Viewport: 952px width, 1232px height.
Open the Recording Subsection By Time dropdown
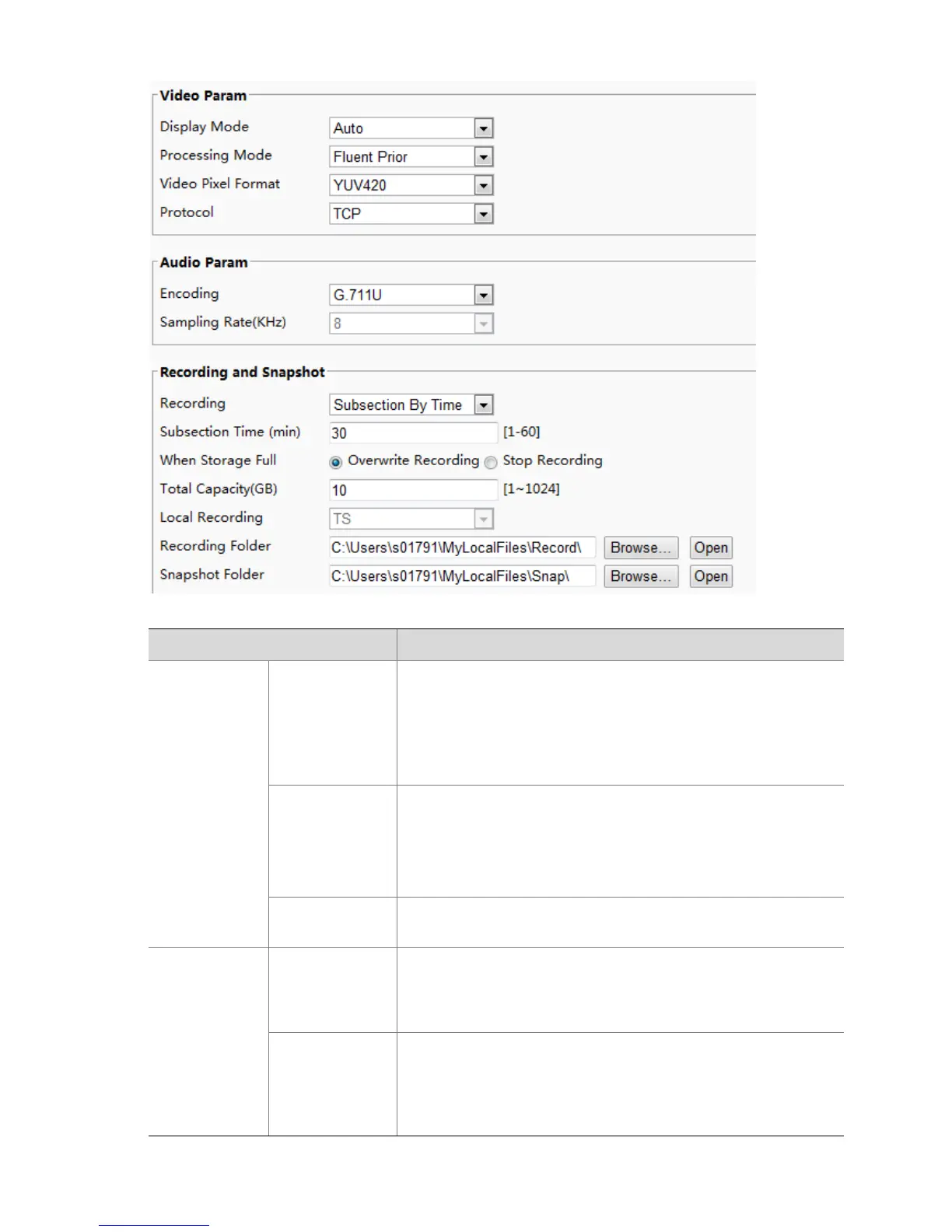click(411, 404)
